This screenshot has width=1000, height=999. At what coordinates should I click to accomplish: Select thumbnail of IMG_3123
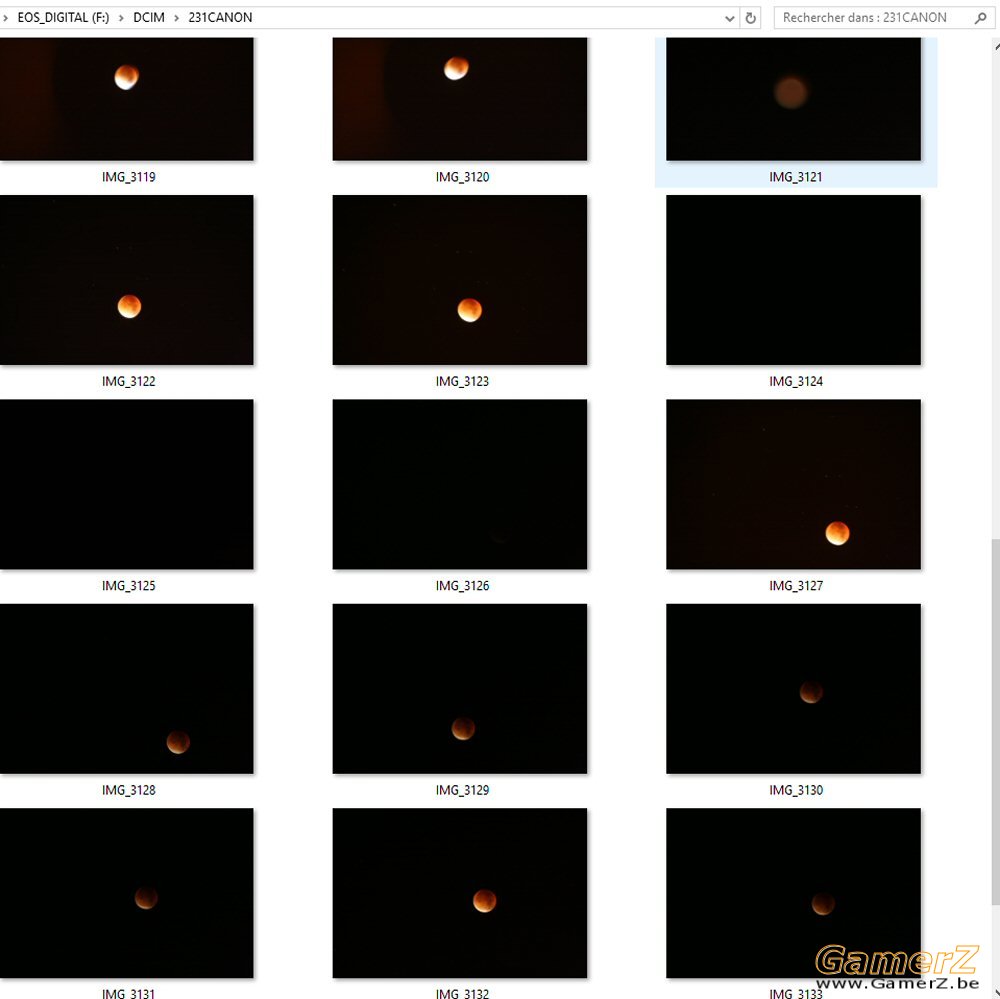460,280
